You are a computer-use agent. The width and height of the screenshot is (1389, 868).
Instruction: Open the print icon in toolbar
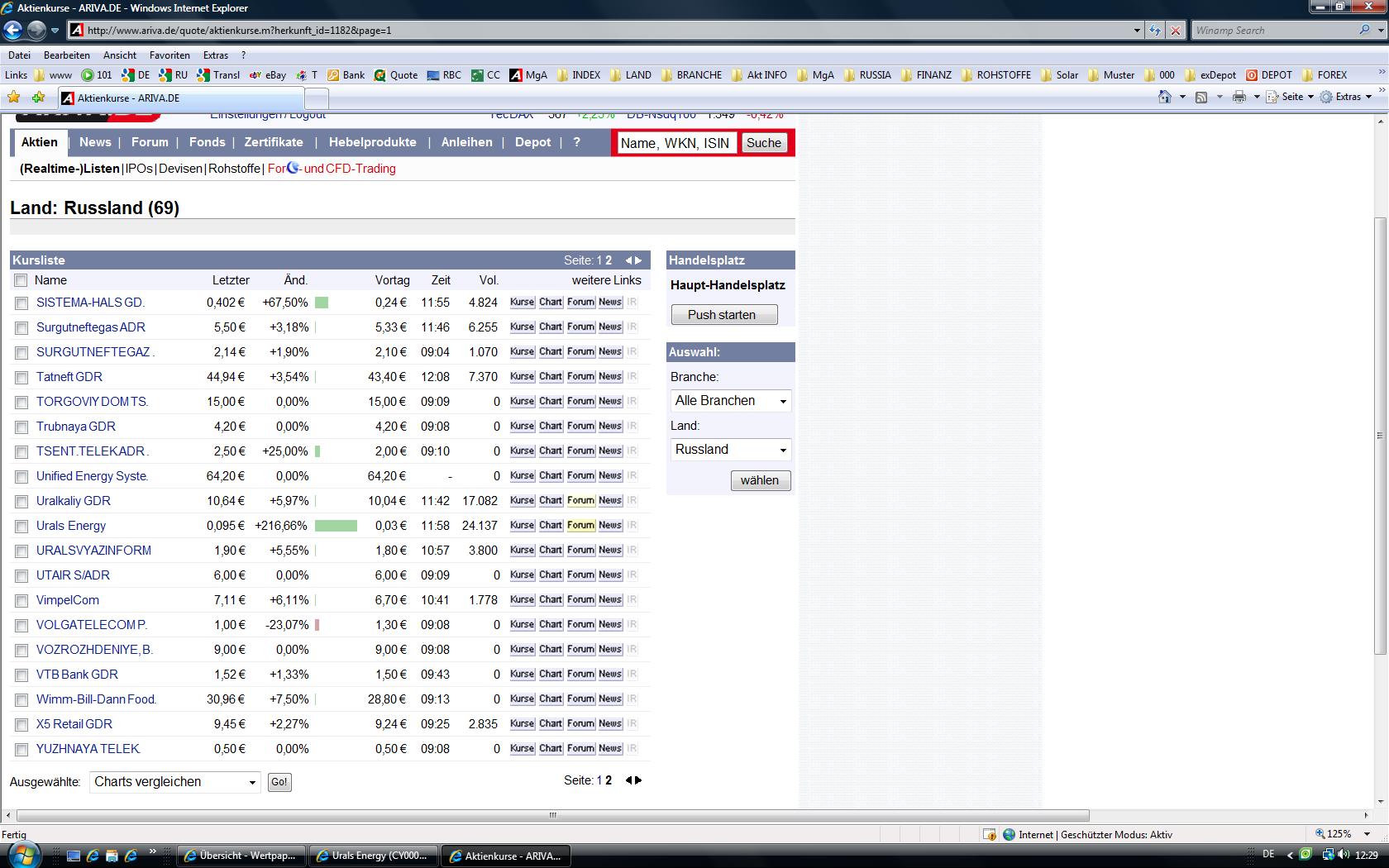(x=1239, y=97)
